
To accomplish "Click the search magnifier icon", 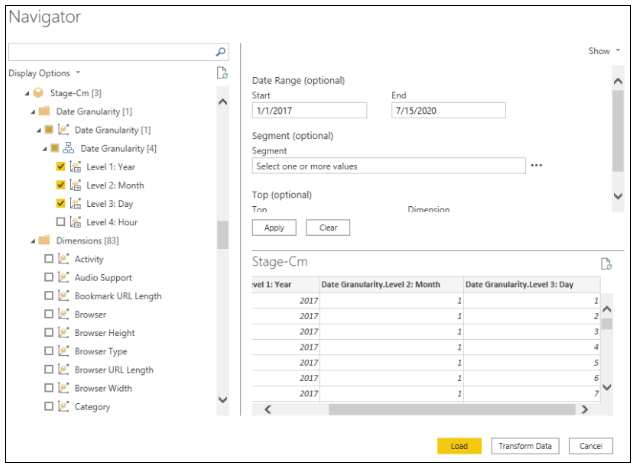I will point(221,51).
